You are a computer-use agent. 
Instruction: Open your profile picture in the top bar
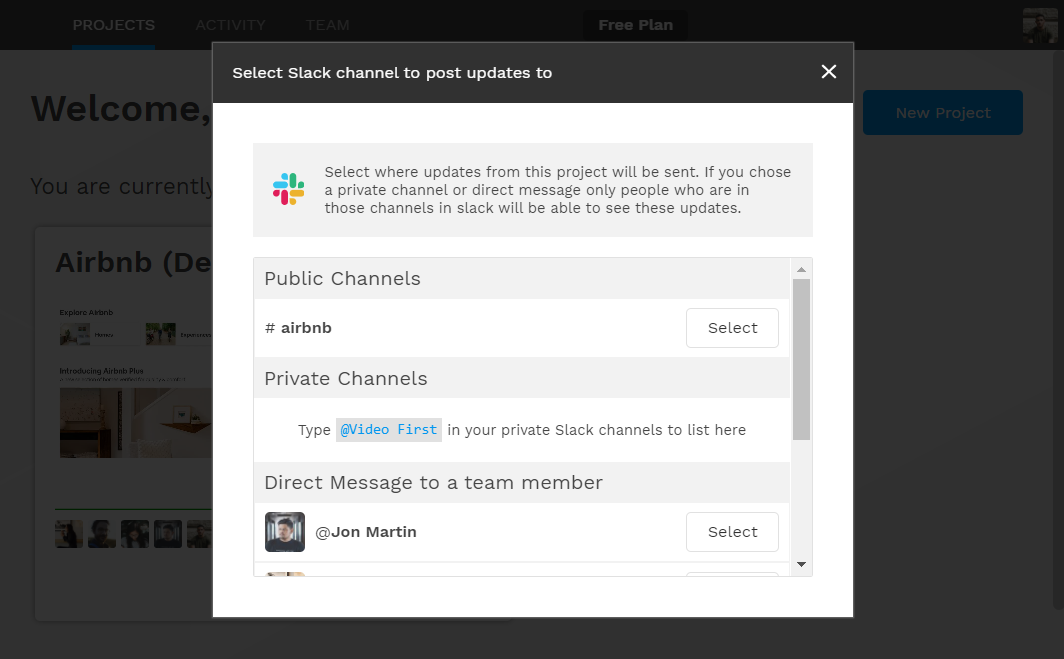pos(1040,25)
